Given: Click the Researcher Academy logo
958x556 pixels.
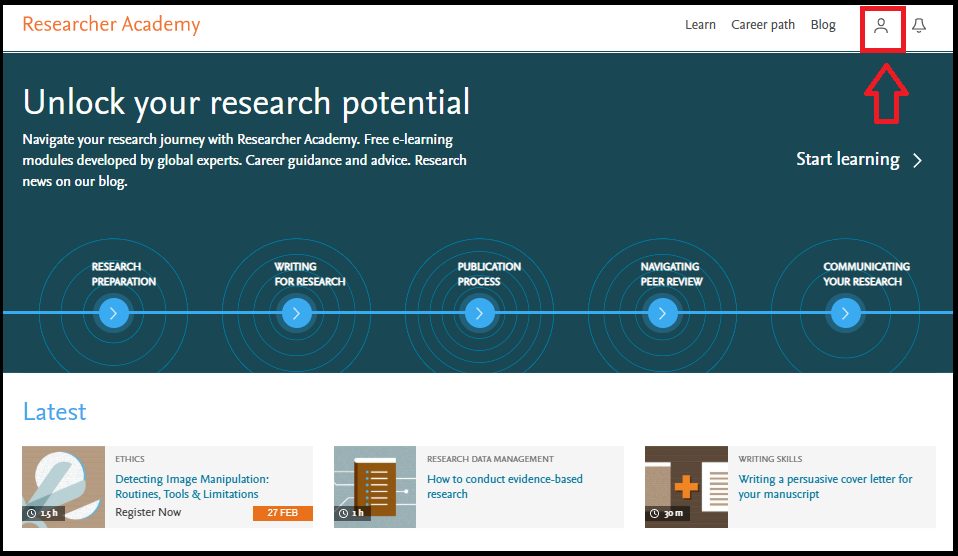Looking at the screenshot, I should (x=111, y=24).
